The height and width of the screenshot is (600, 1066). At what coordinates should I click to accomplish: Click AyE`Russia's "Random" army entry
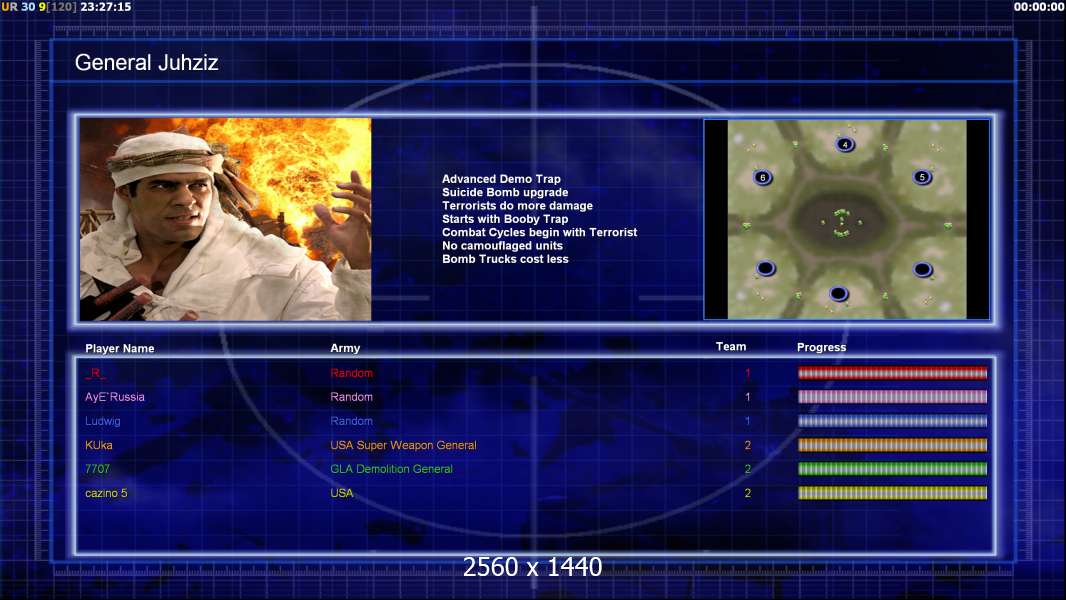[x=351, y=397]
